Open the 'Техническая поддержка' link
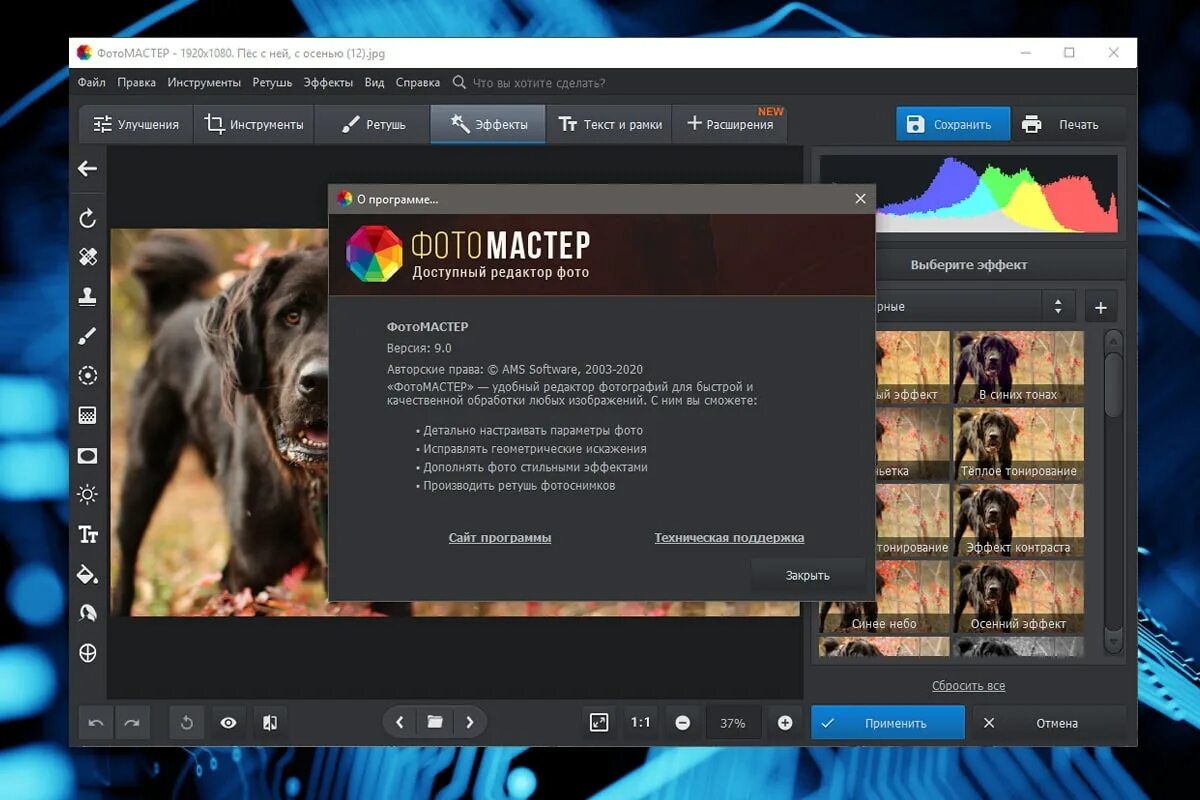 (x=729, y=538)
